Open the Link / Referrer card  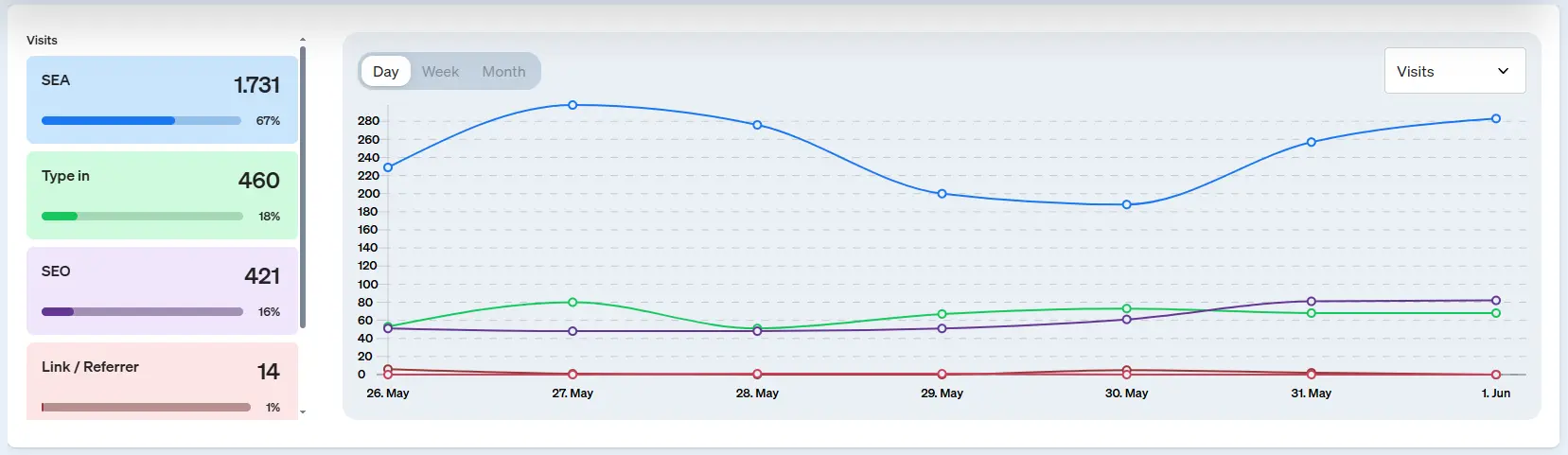[x=162, y=380]
